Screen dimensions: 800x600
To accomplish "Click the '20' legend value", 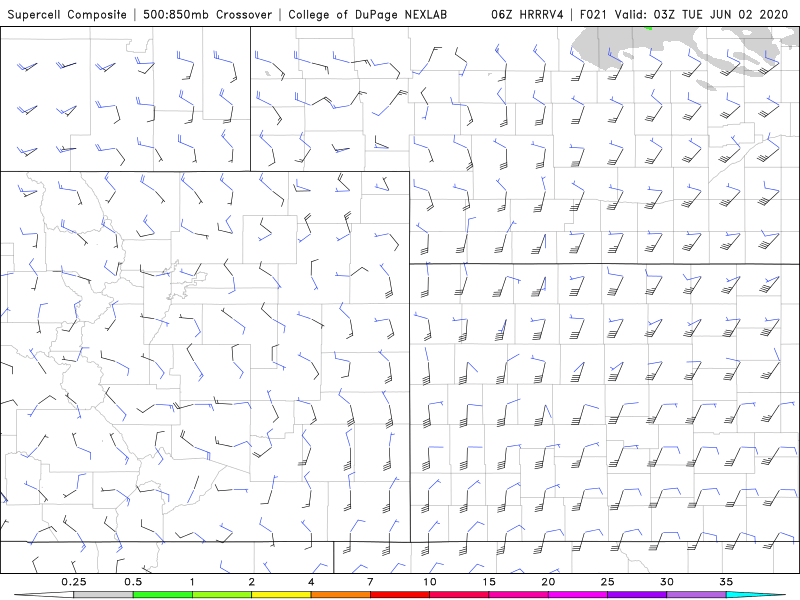I will pos(548,582).
